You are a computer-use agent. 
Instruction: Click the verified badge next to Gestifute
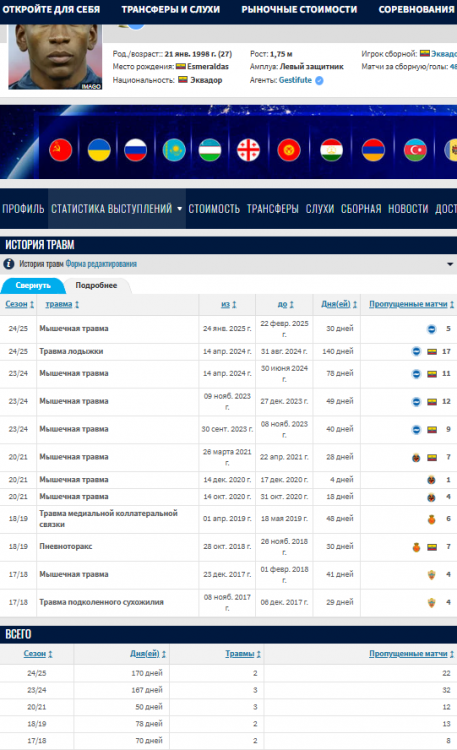(x=319, y=80)
